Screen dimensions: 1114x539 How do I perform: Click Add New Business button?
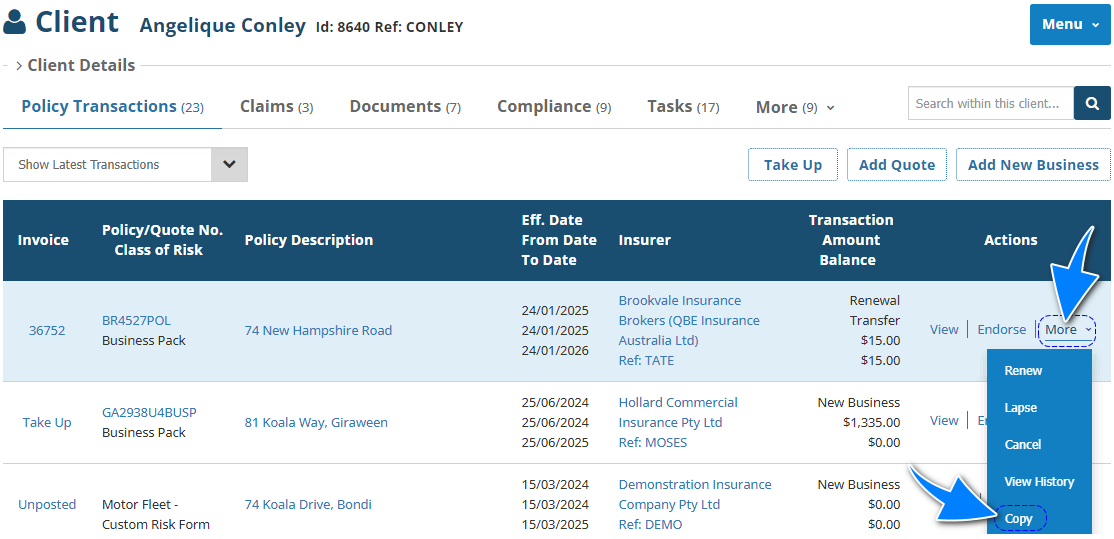pos(1033,165)
